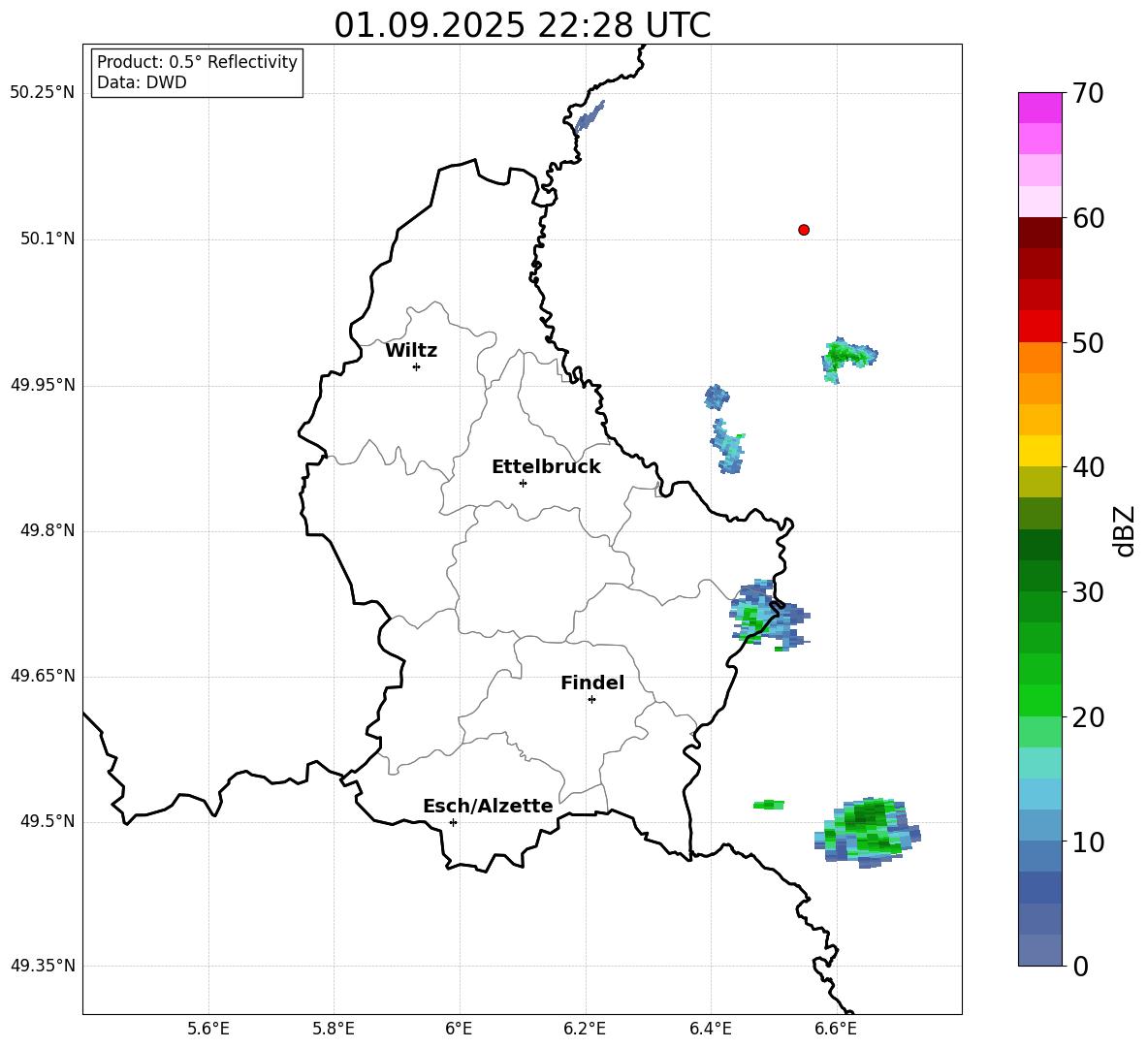1148x1048 pixels.
Task: Click the Data: DWD text
Action: click(142, 82)
